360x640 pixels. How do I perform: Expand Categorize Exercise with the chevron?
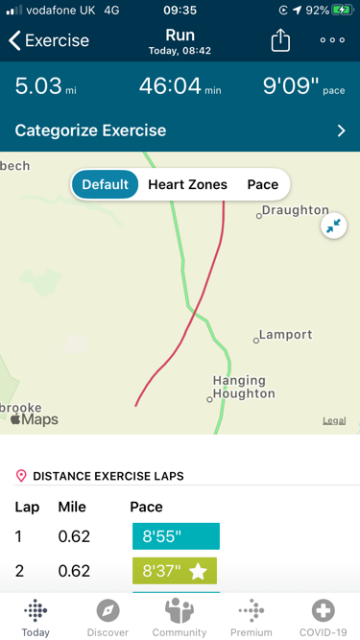point(341,131)
